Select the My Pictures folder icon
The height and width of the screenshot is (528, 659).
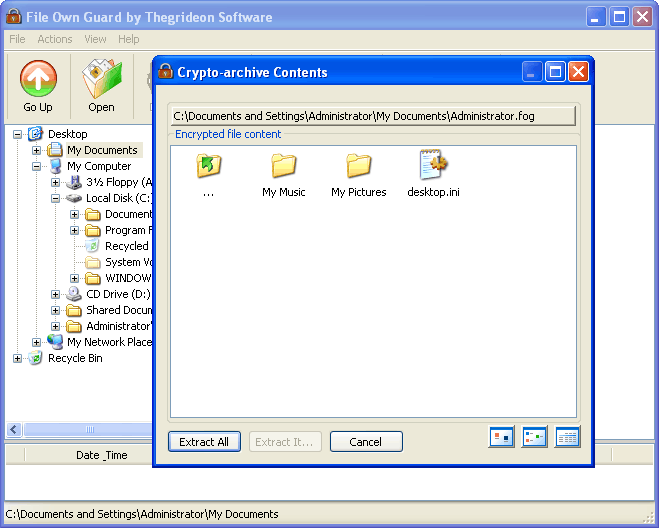pyautogui.click(x=358, y=166)
